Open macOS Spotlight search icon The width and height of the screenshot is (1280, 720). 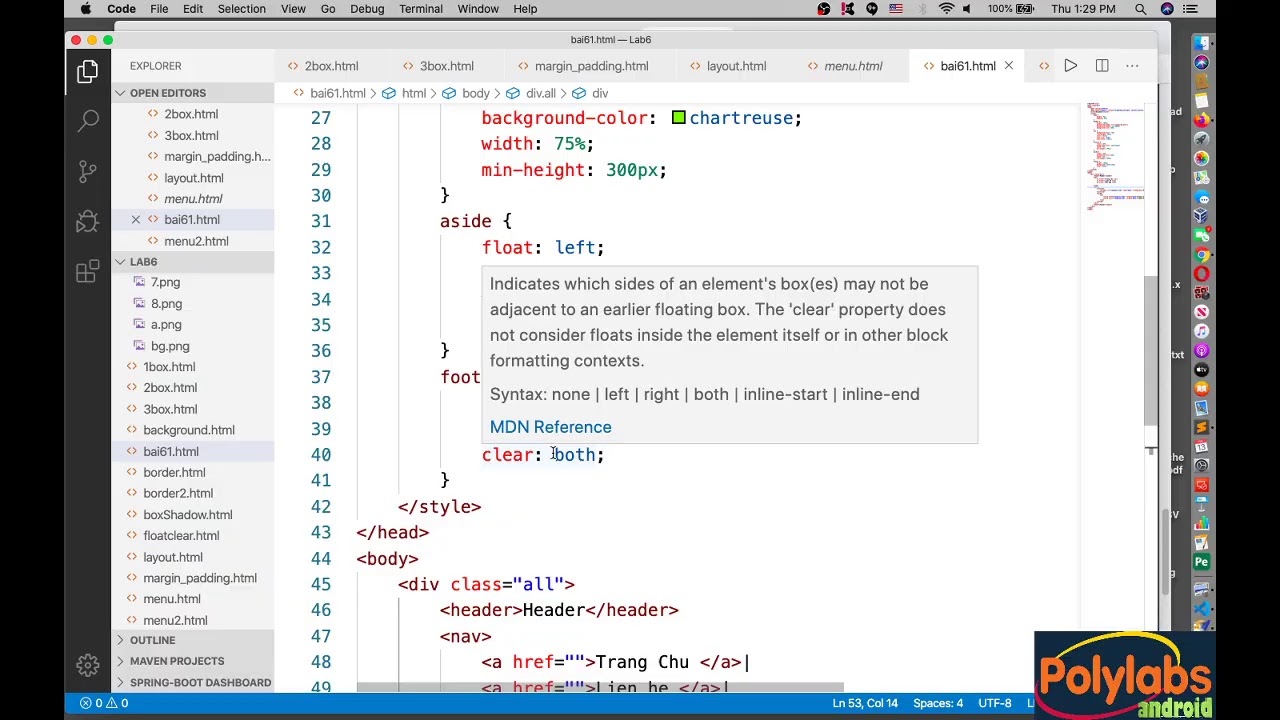coord(1141,9)
